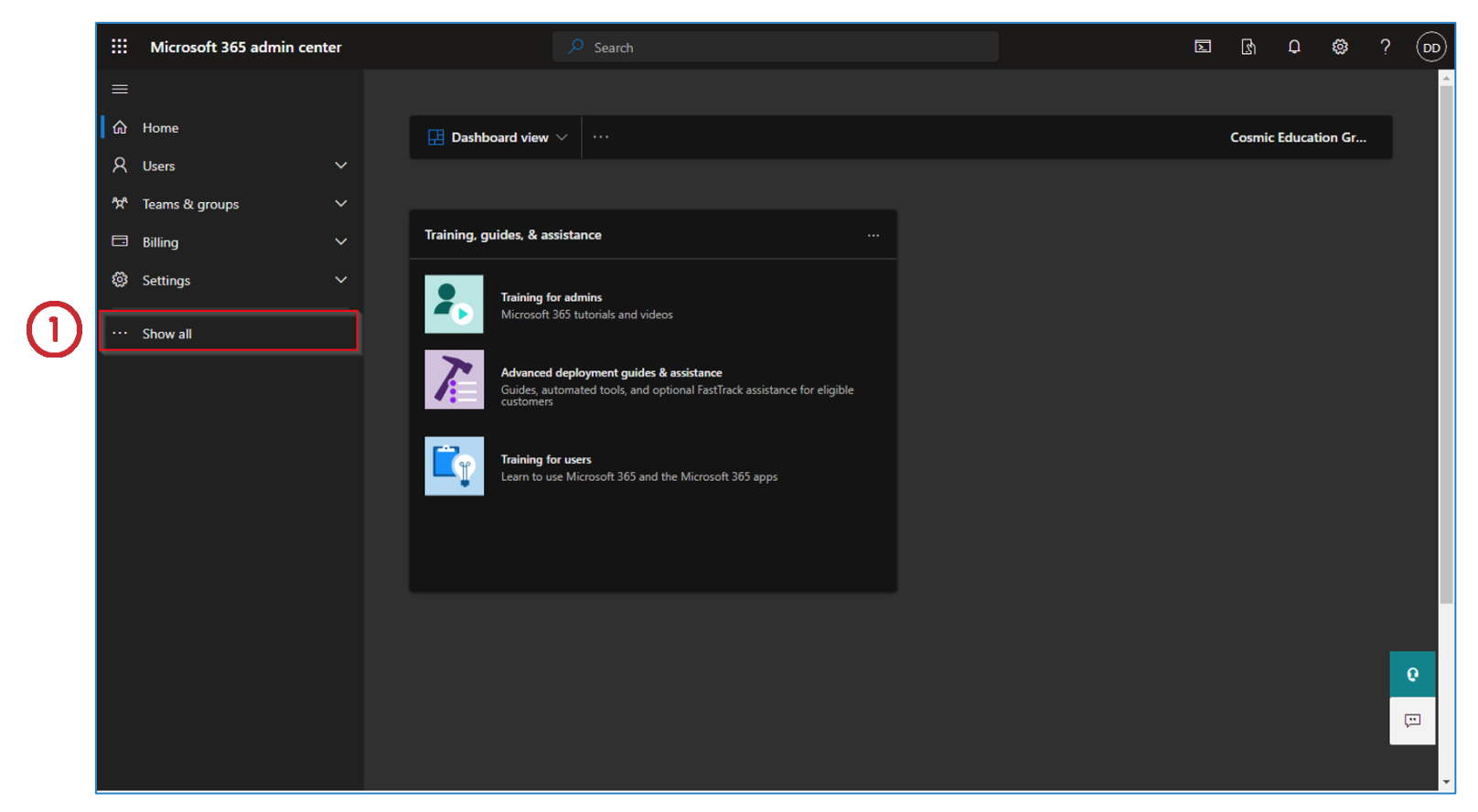1478x812 pixels.
Task: Open the app launcher waffle icon
Action: coord(119,47)
